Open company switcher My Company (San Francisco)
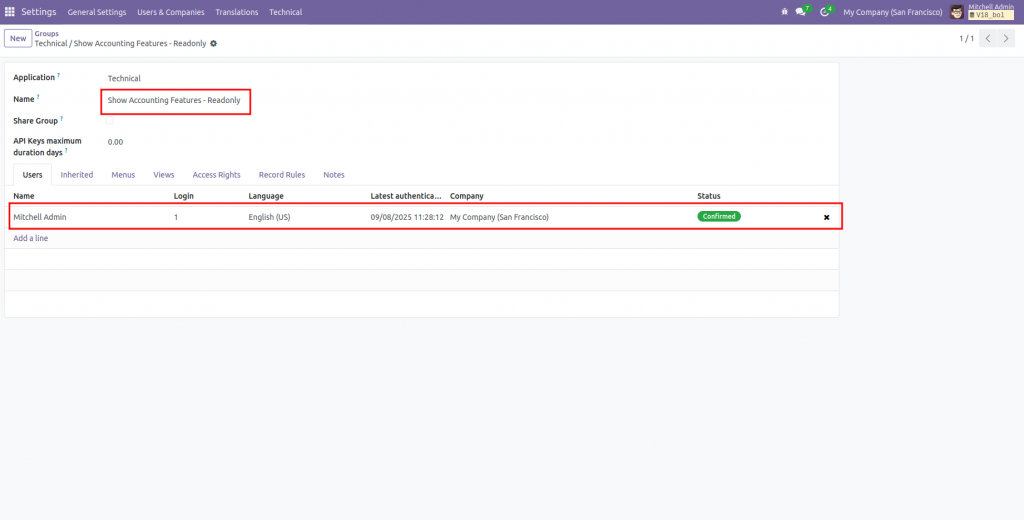 click(892, 12)
